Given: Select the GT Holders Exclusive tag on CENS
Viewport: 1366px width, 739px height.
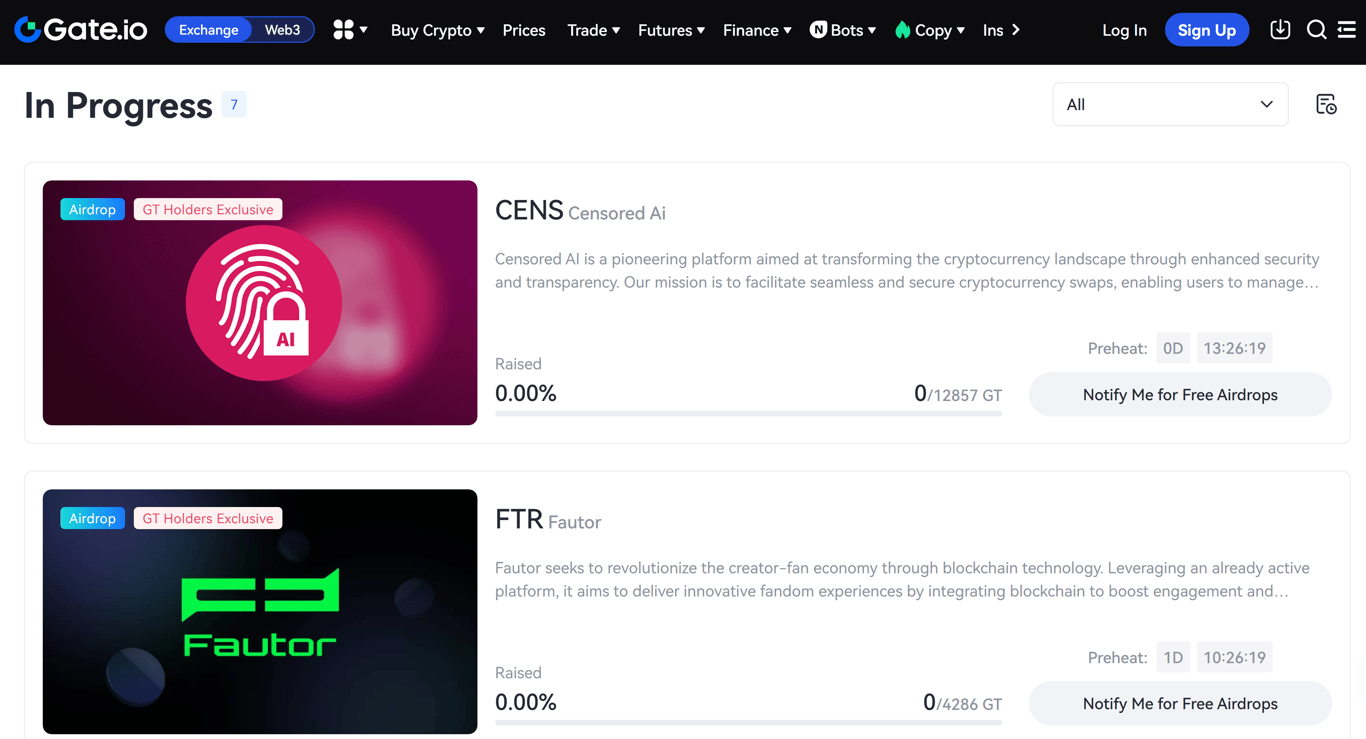Looking at the screenshot, I should [207, 209].
